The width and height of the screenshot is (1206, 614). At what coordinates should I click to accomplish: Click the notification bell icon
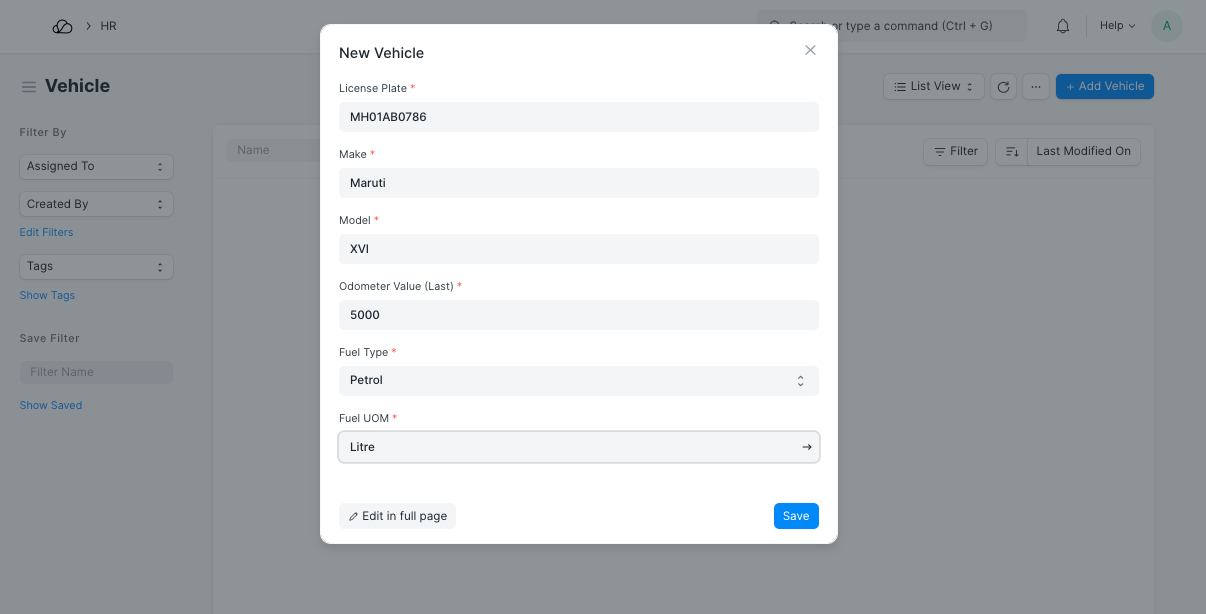click(1063, 26)
